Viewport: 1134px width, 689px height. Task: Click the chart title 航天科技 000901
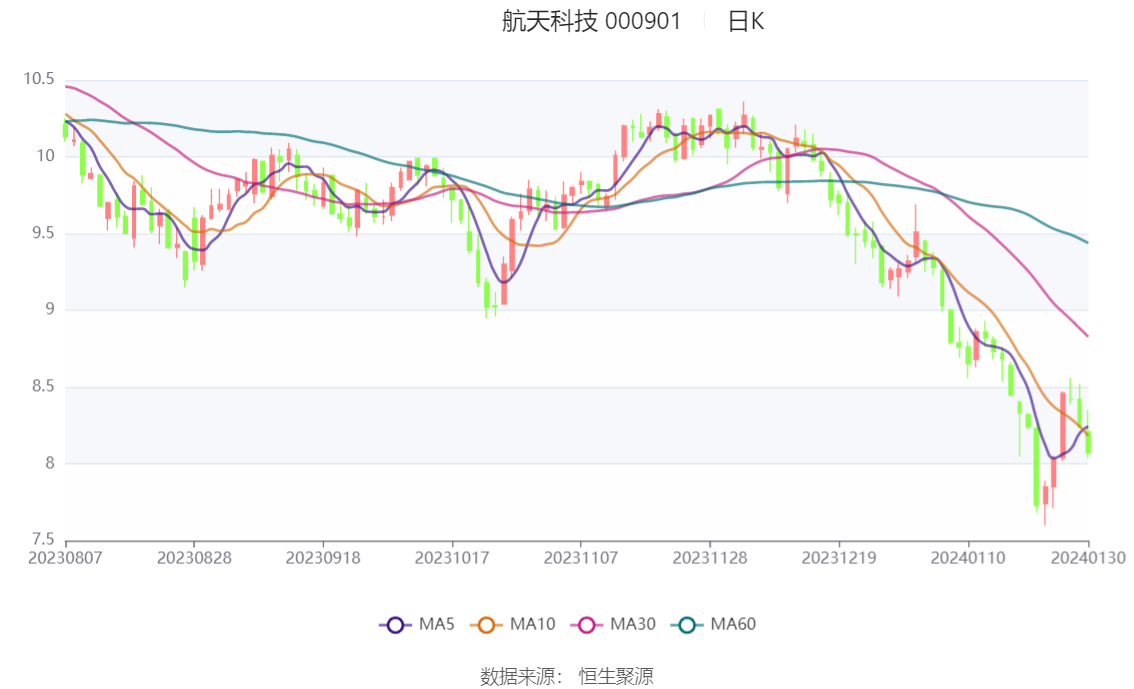[x=591, y=21]
